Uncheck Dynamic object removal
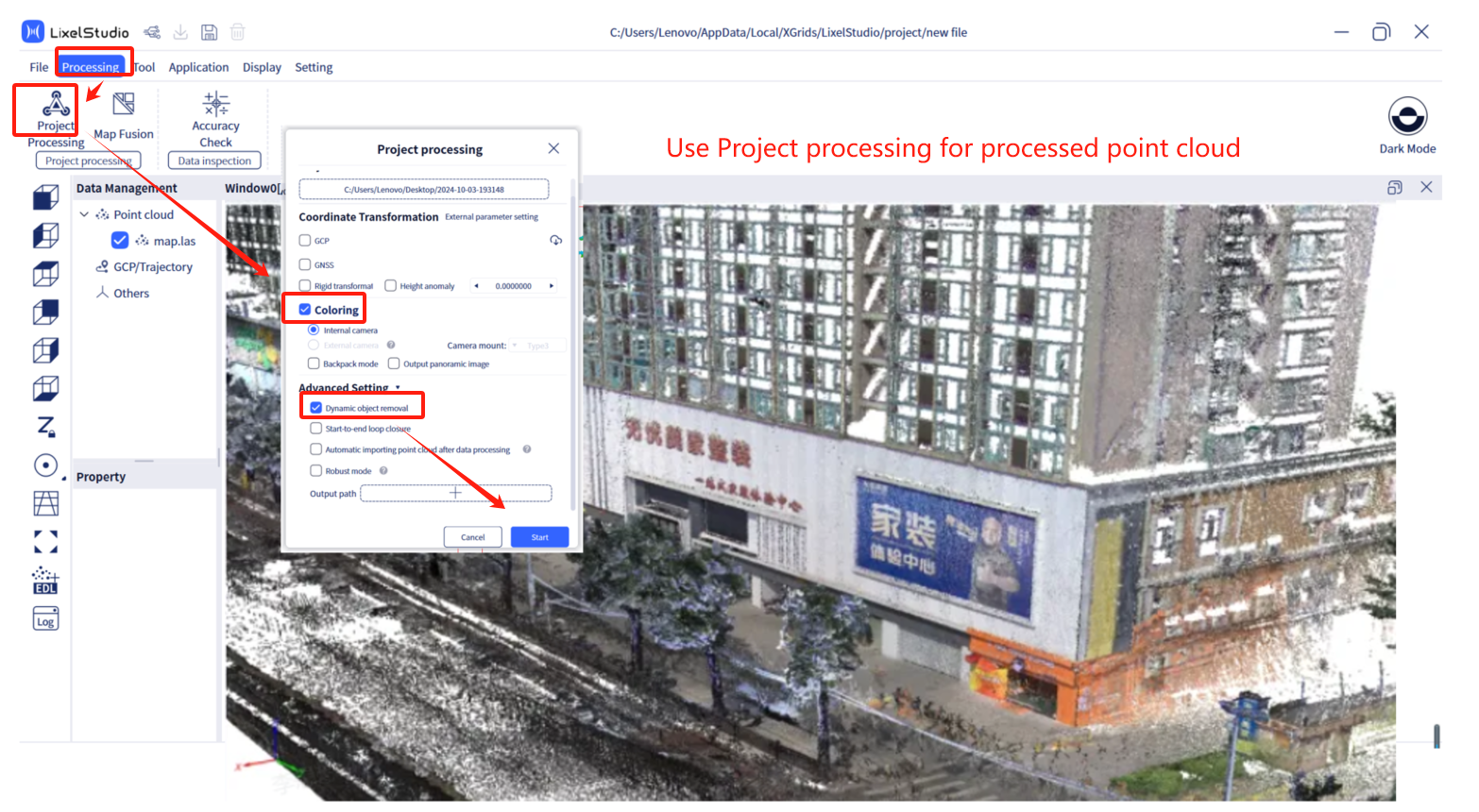 click(x=316, y=408)
